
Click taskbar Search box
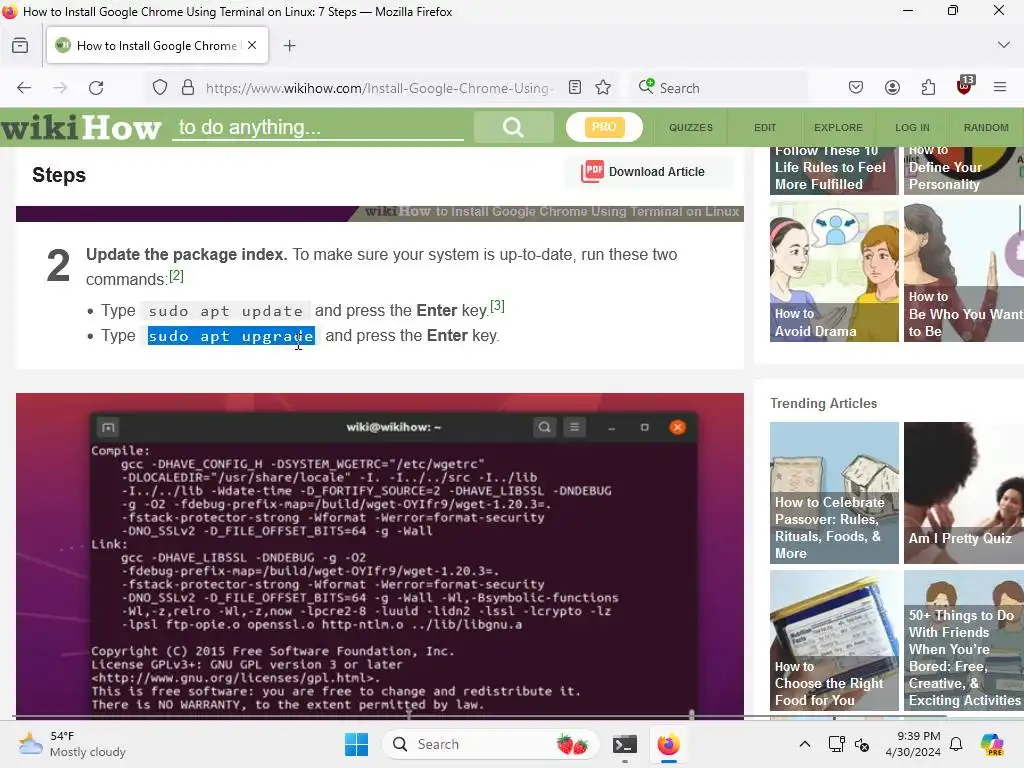(490, 744)
